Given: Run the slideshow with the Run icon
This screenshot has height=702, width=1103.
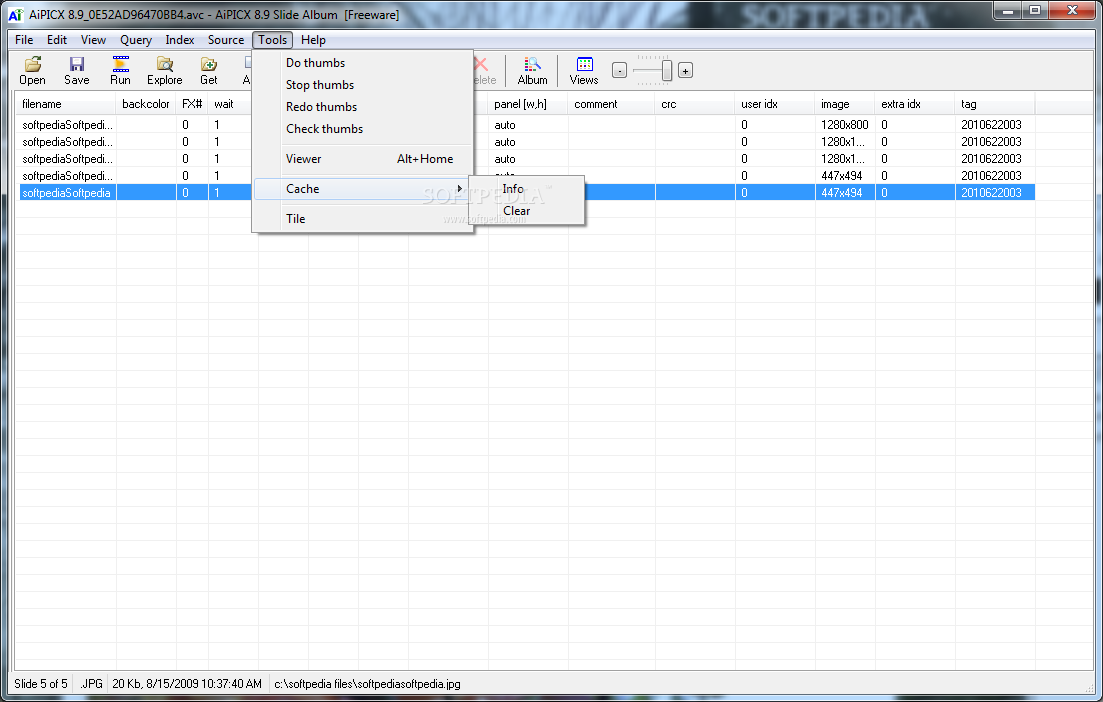Looking at the screenshot, I should [x=120, y=70].
